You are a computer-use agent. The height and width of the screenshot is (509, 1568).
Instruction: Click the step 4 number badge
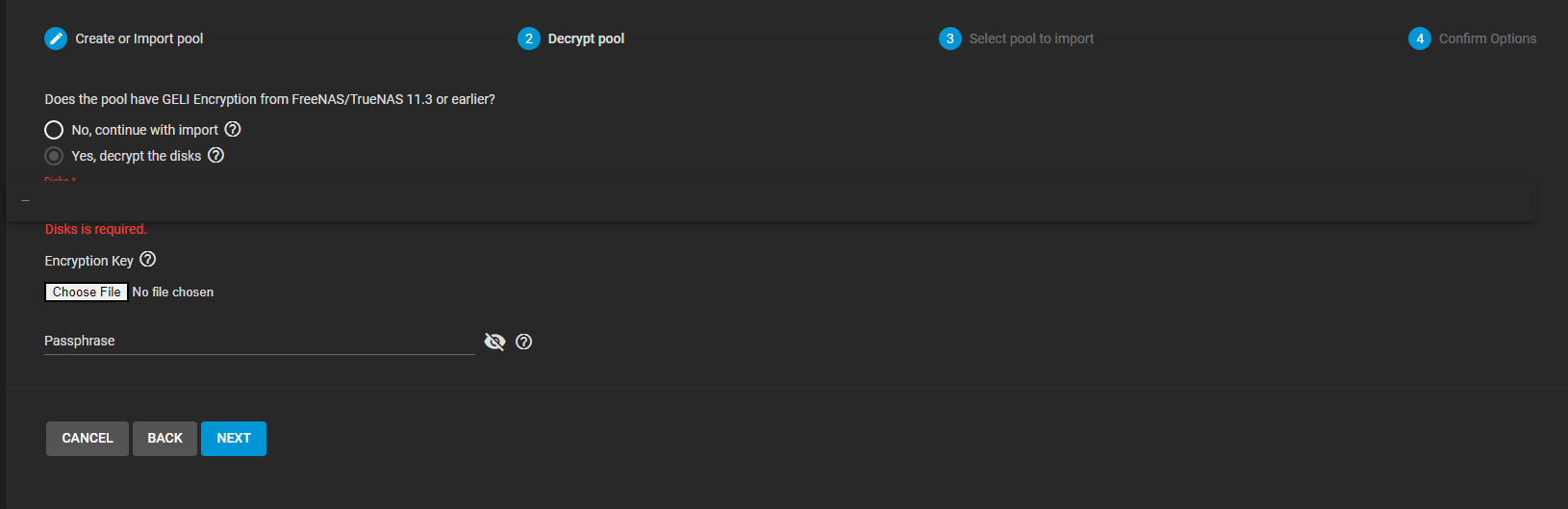[1419, 38]
